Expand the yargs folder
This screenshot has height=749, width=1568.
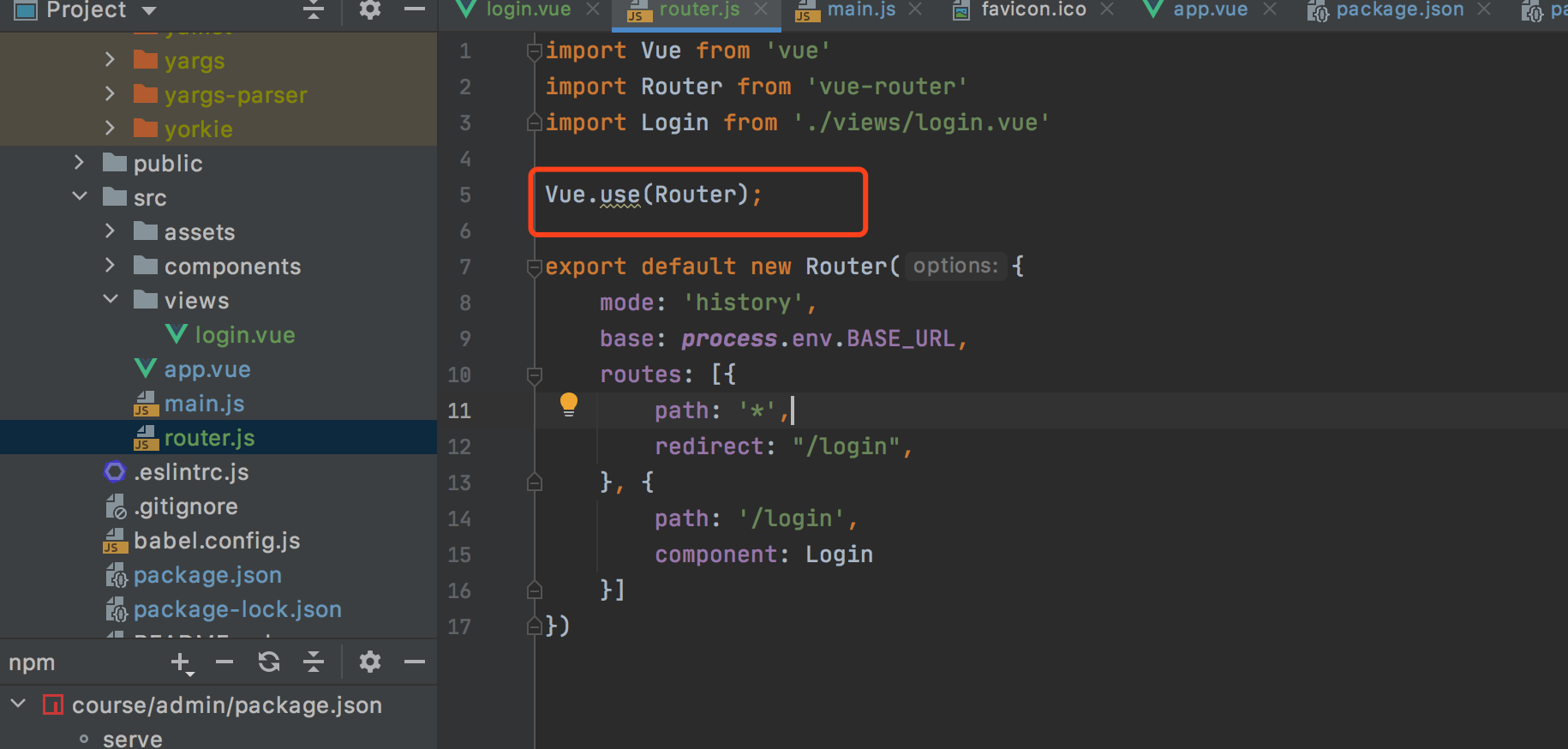110,60
